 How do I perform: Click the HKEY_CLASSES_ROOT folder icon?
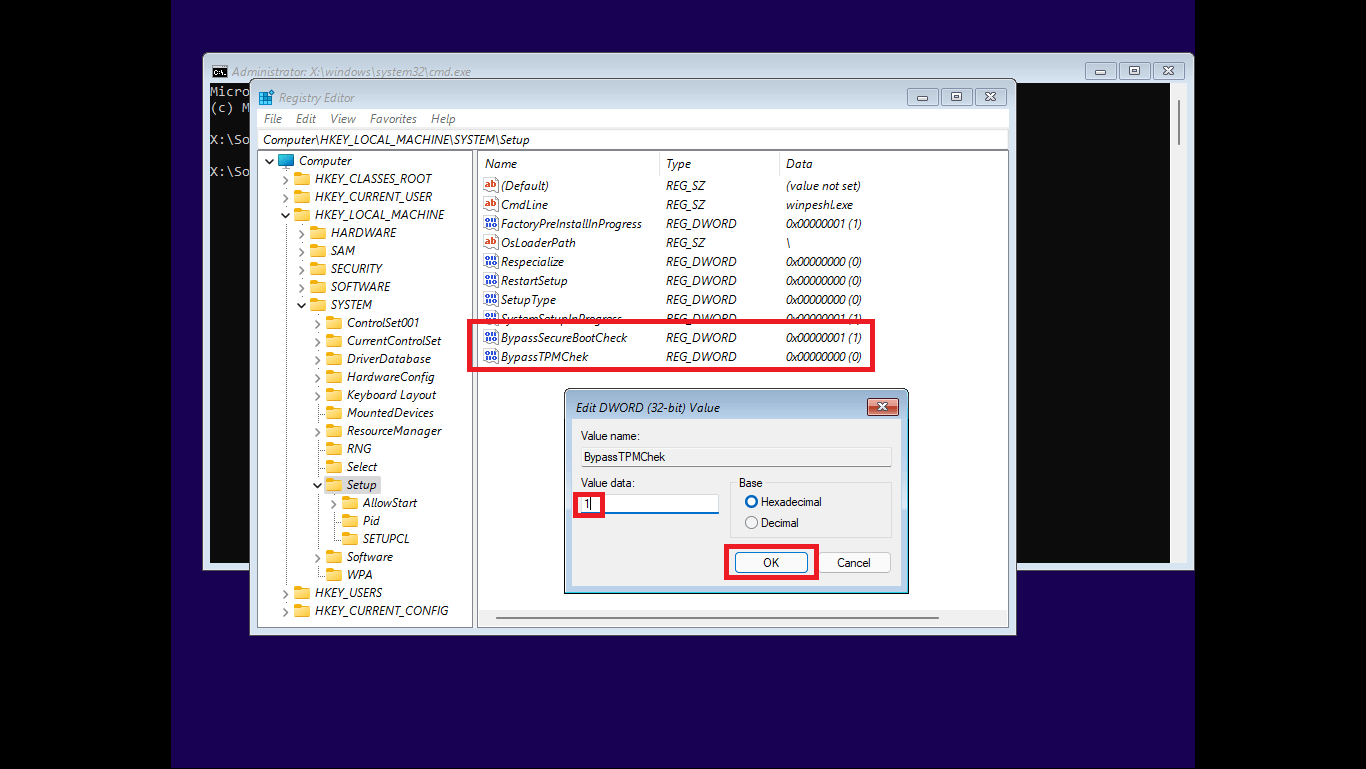click(302, 178)
